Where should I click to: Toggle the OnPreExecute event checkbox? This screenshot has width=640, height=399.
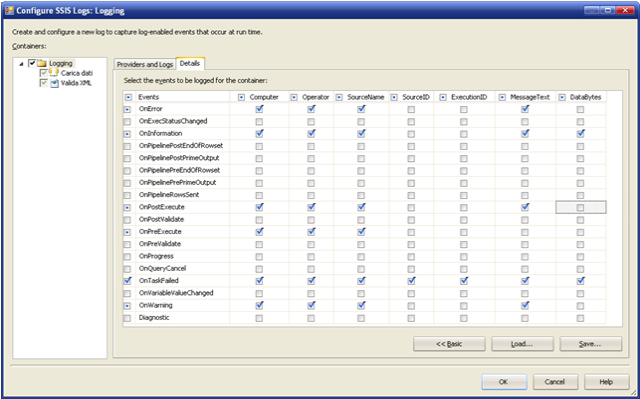[x=127, y=232]
